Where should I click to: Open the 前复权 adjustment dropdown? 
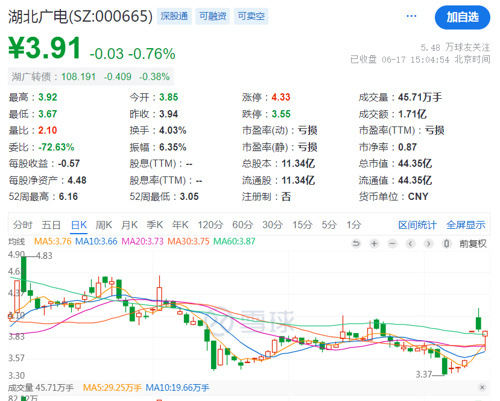point(473,244)
